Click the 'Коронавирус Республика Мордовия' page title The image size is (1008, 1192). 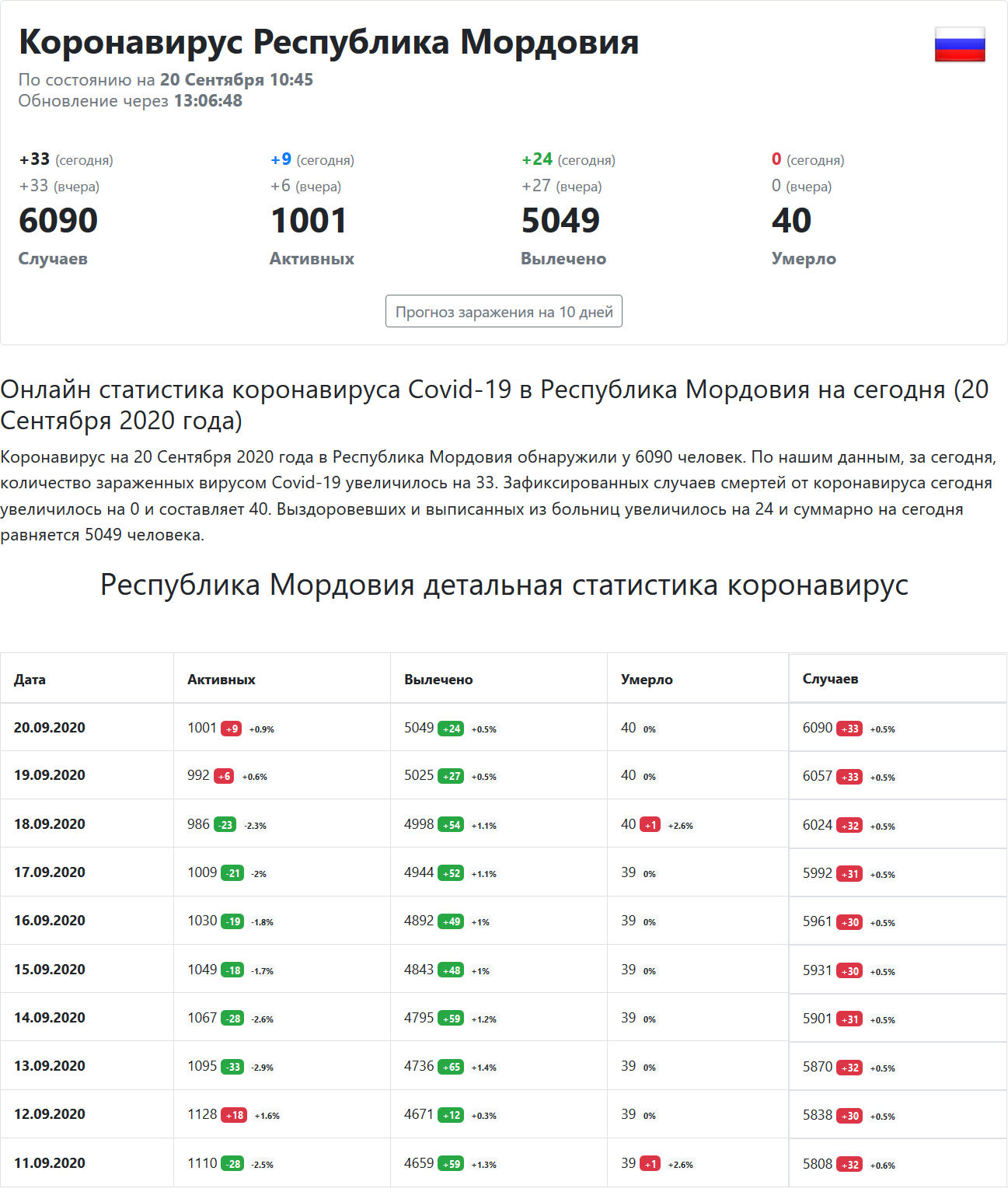click(329, 41)
